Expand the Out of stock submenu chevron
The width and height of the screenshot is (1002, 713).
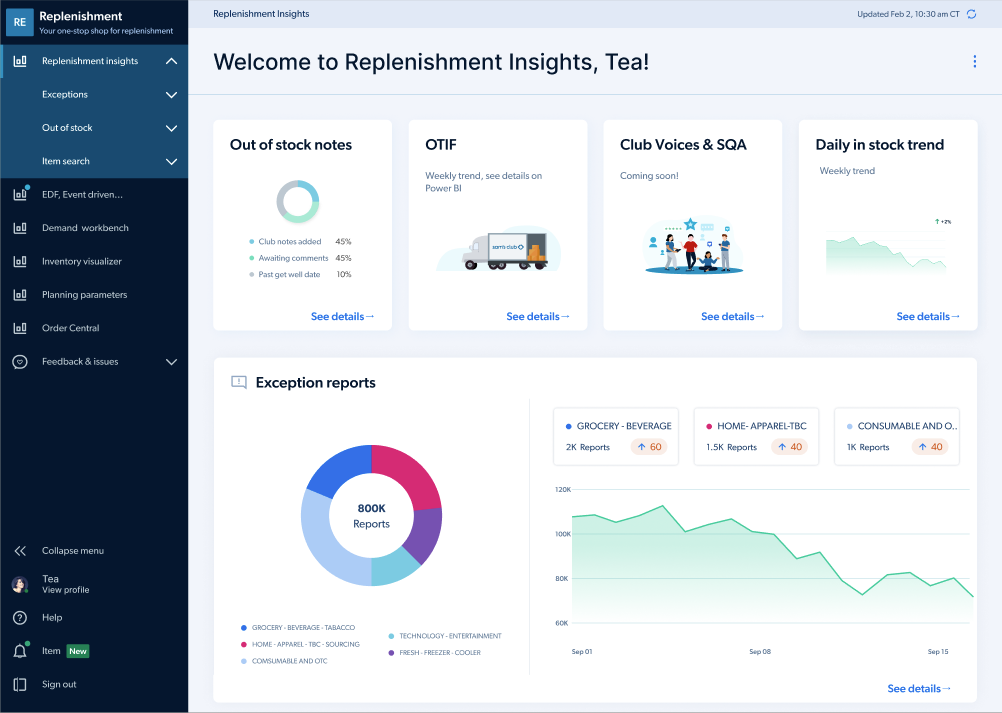(x=171, y=128)
